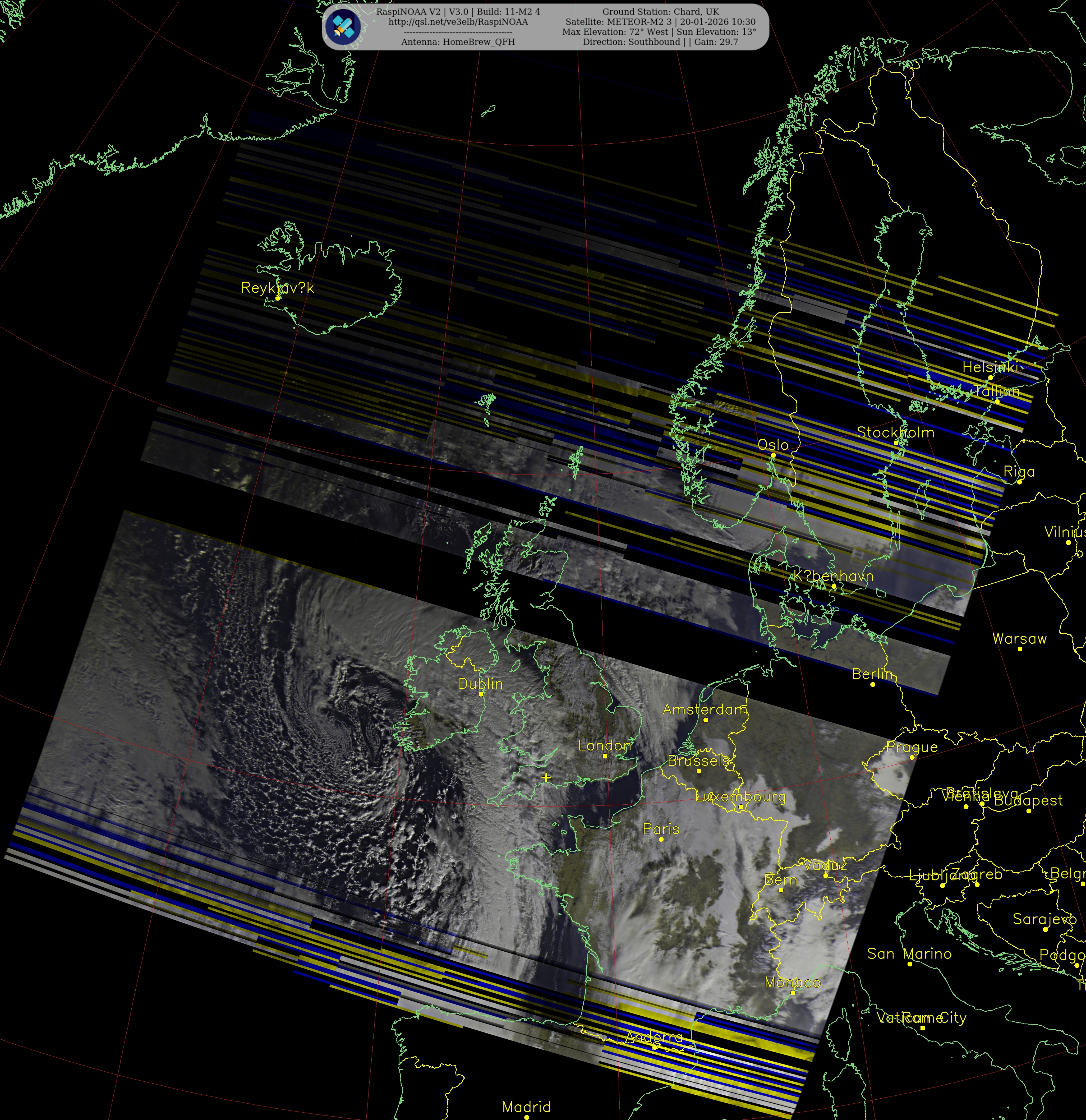Click the Warsaw city label
1086x1120 pixels.
1019,638
